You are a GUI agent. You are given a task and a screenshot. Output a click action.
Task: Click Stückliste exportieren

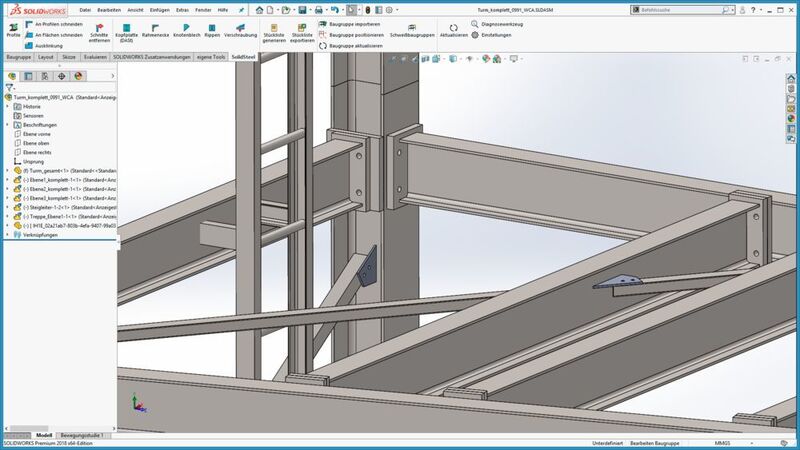pyautogui.click(x=302, y=33)
